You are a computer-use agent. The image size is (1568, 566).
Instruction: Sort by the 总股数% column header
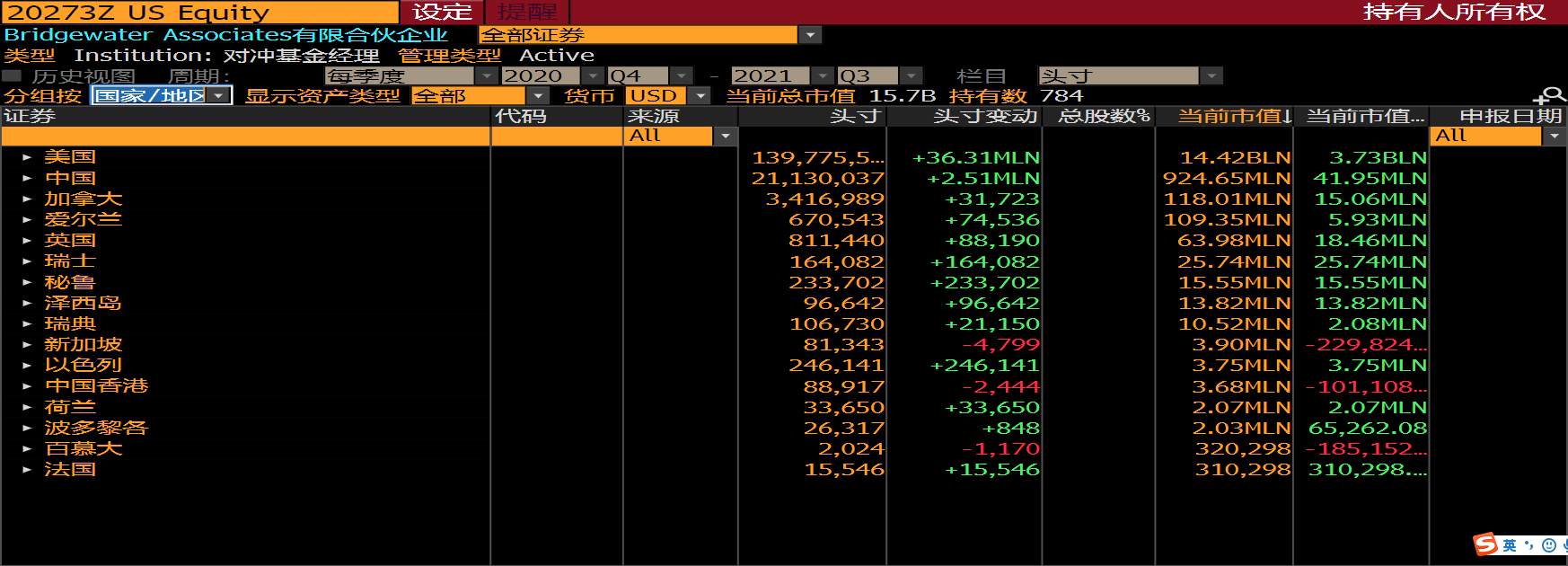[1098, 116]
